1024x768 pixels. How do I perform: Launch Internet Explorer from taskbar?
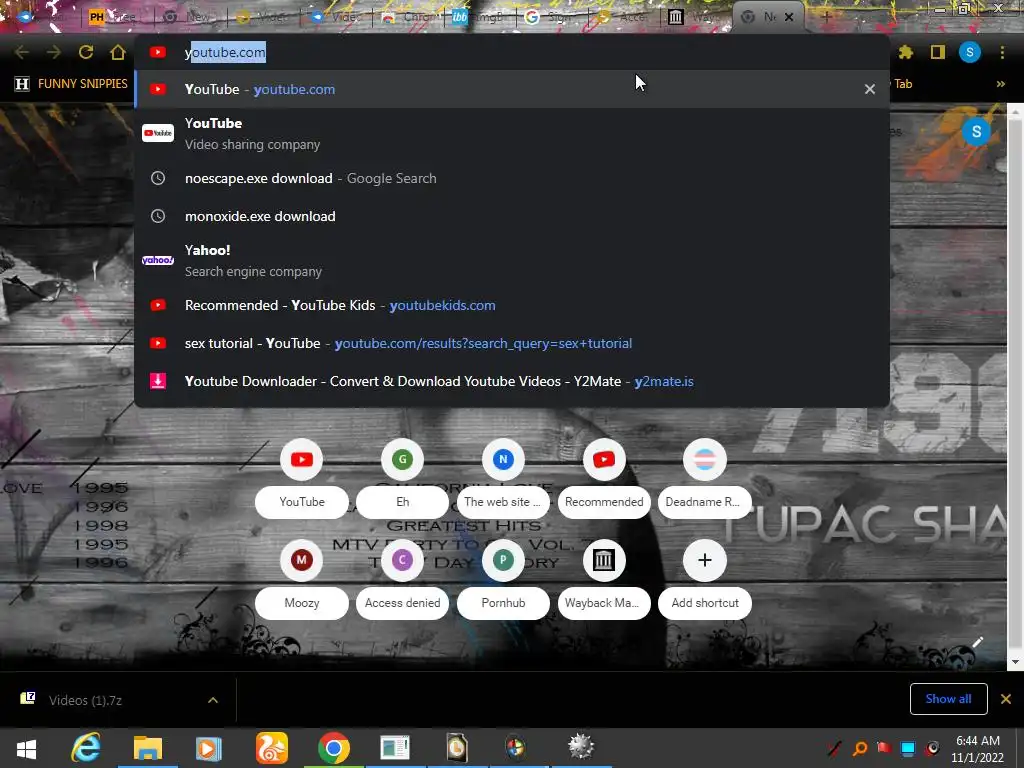coord(86,748)
